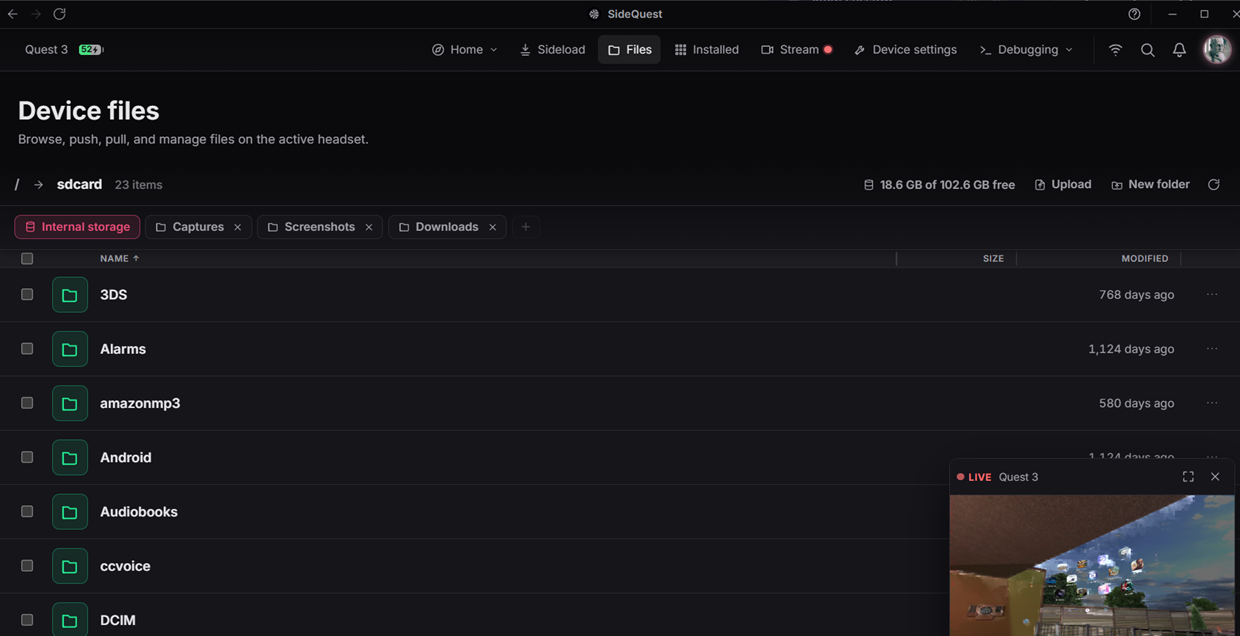Open the Quest 3 device selector
The width and height of the screenshot is (1240, 636).
coord(46,50)
